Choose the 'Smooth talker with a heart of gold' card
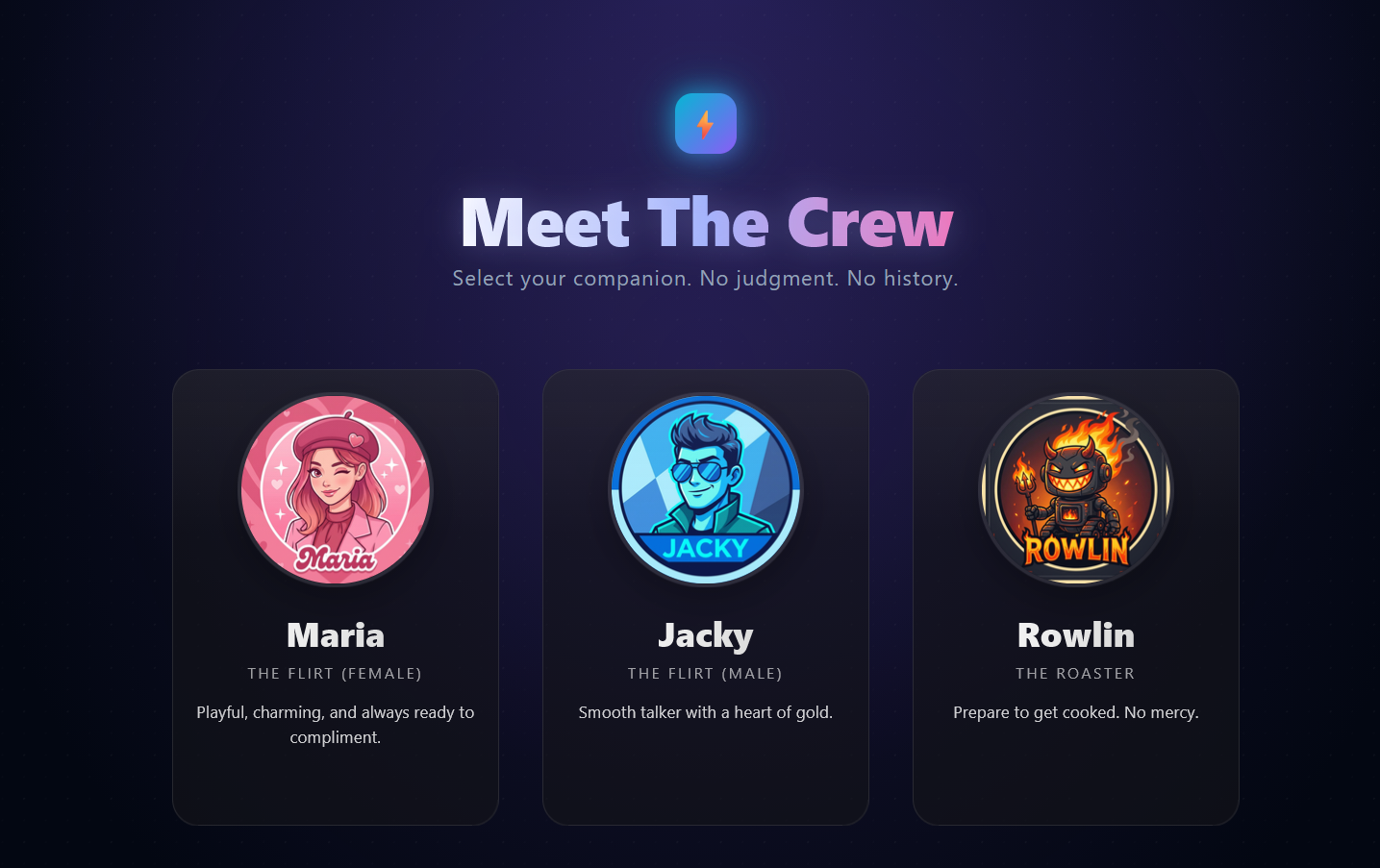Viewport: 1380px width, 868px height. pos(706,597)
